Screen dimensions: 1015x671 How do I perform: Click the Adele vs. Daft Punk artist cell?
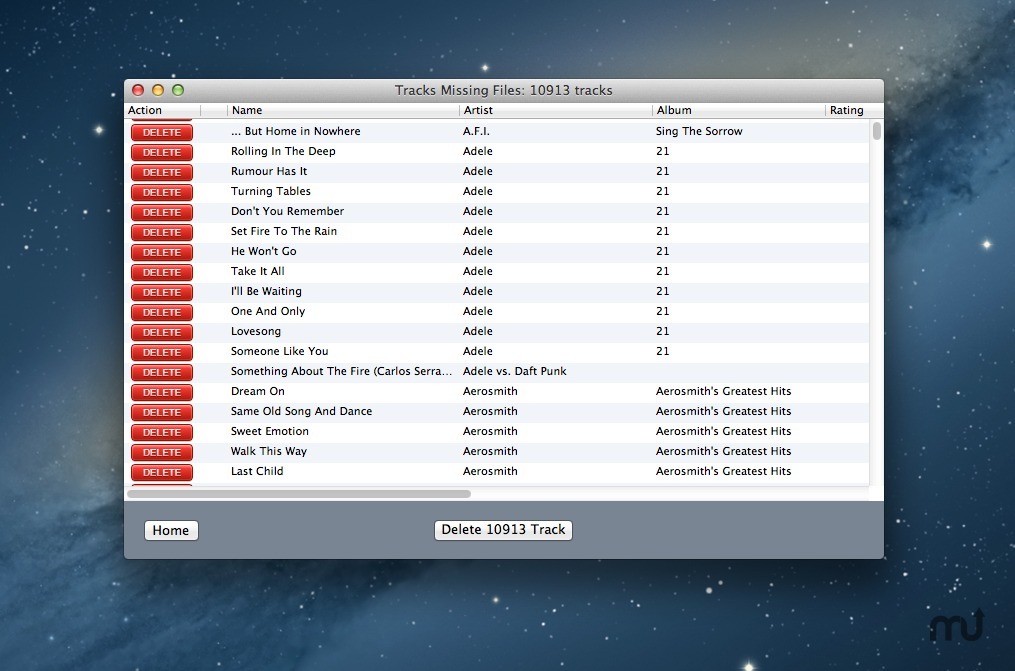[x=514, y=371]
